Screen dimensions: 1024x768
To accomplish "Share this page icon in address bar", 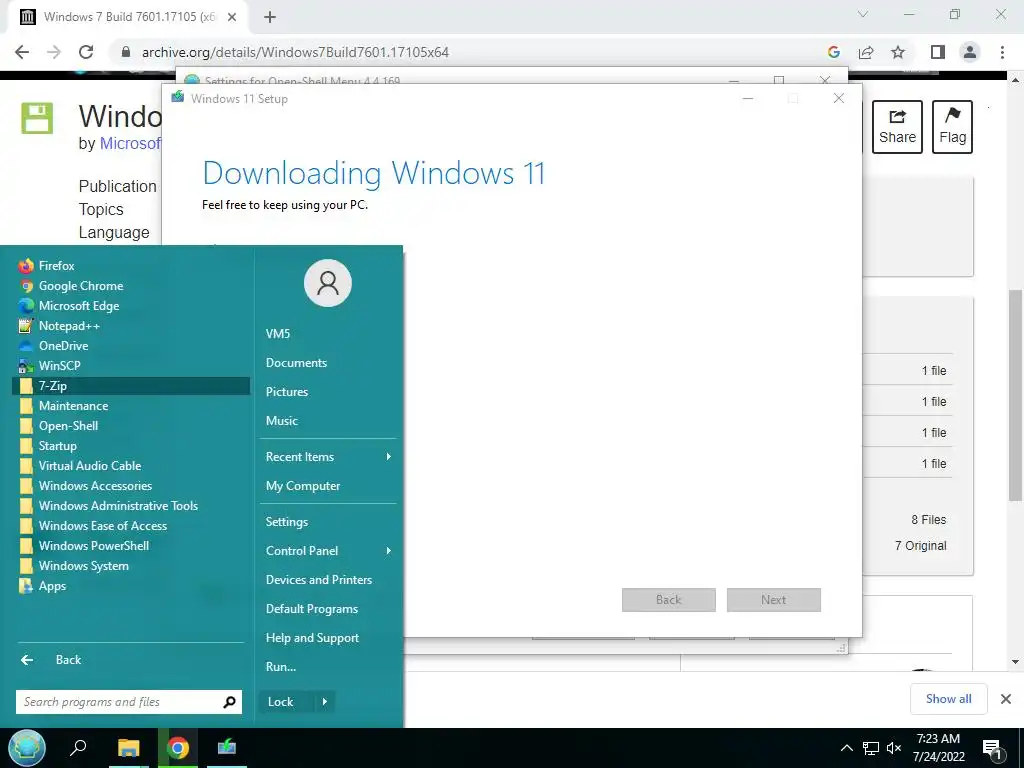I will click(x=867, y=52).
